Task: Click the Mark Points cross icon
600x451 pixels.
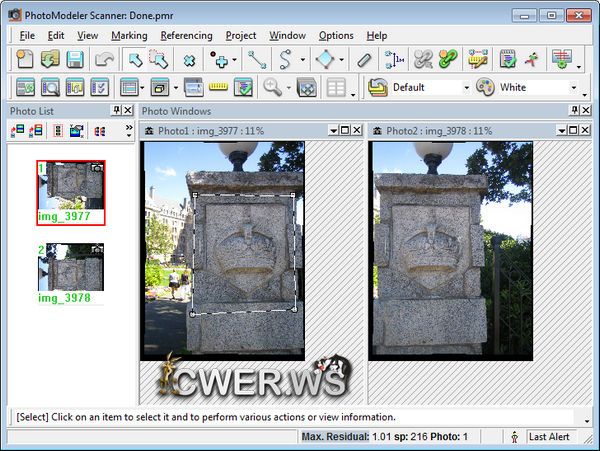Action: point(189,60)
